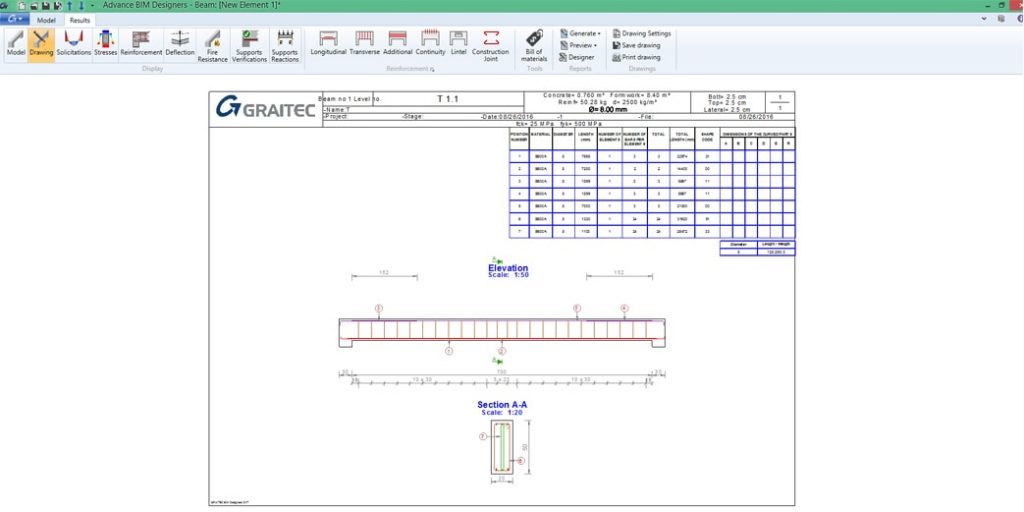Image resolution: width=1024 pixels, height=512 pixels.
Task: Open the Bill of materials tool
Action: pos(534,46)
